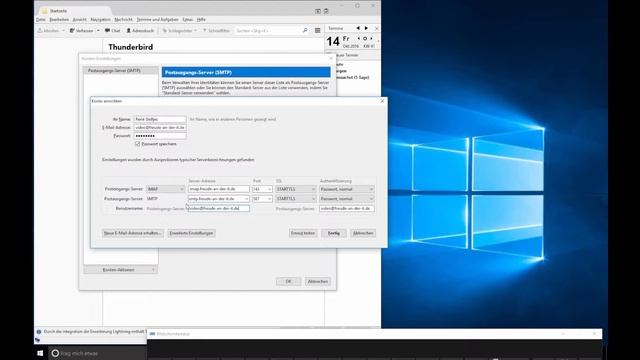This screenshot has width=640, height=360.
Task: Open the Posteingangs-Server authentication dropdown
Action: pos(347,189)
